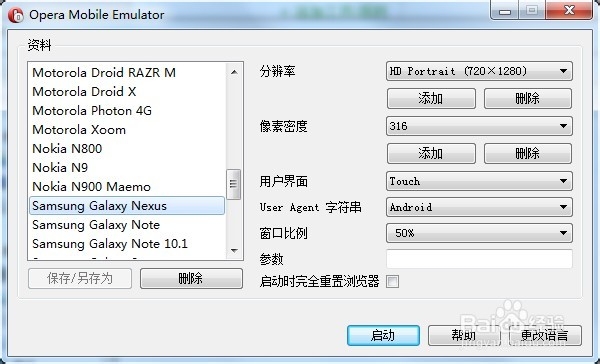The image size is (600, 364).
Task: Minimize the Opera Mobile Emulator window
Action: point(505,10)
